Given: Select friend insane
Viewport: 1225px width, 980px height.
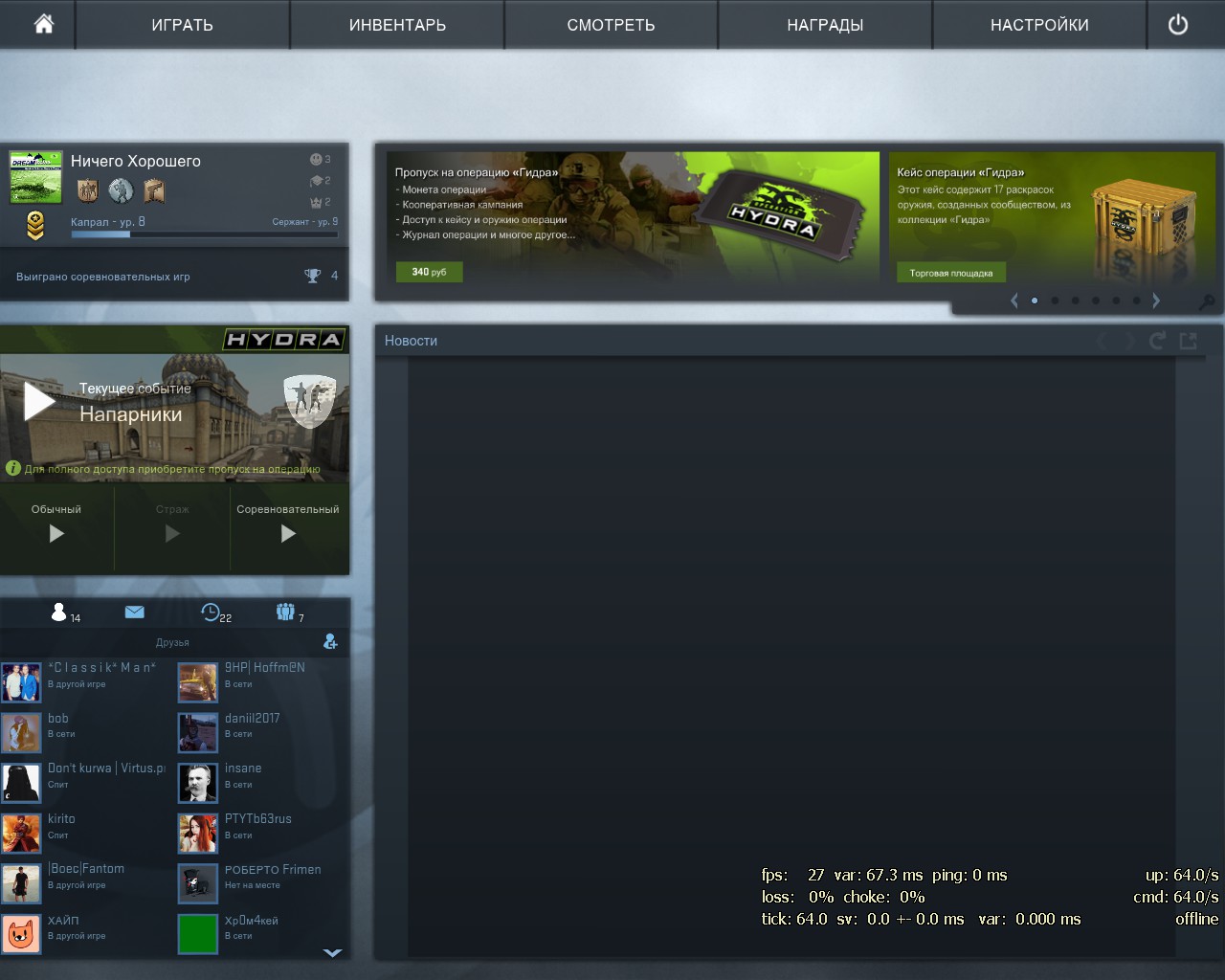Looking at the screenshot, I should point(260,782).
